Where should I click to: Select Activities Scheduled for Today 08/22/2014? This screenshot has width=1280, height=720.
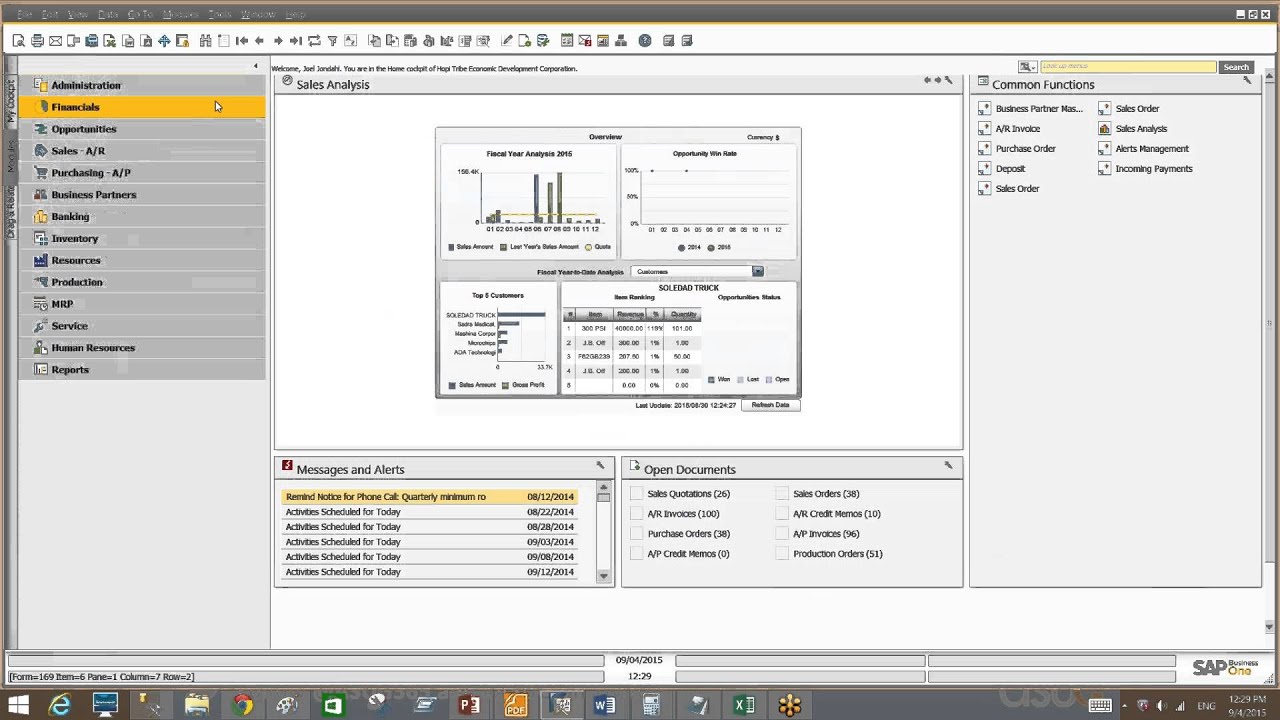click(x=430, y=512)
